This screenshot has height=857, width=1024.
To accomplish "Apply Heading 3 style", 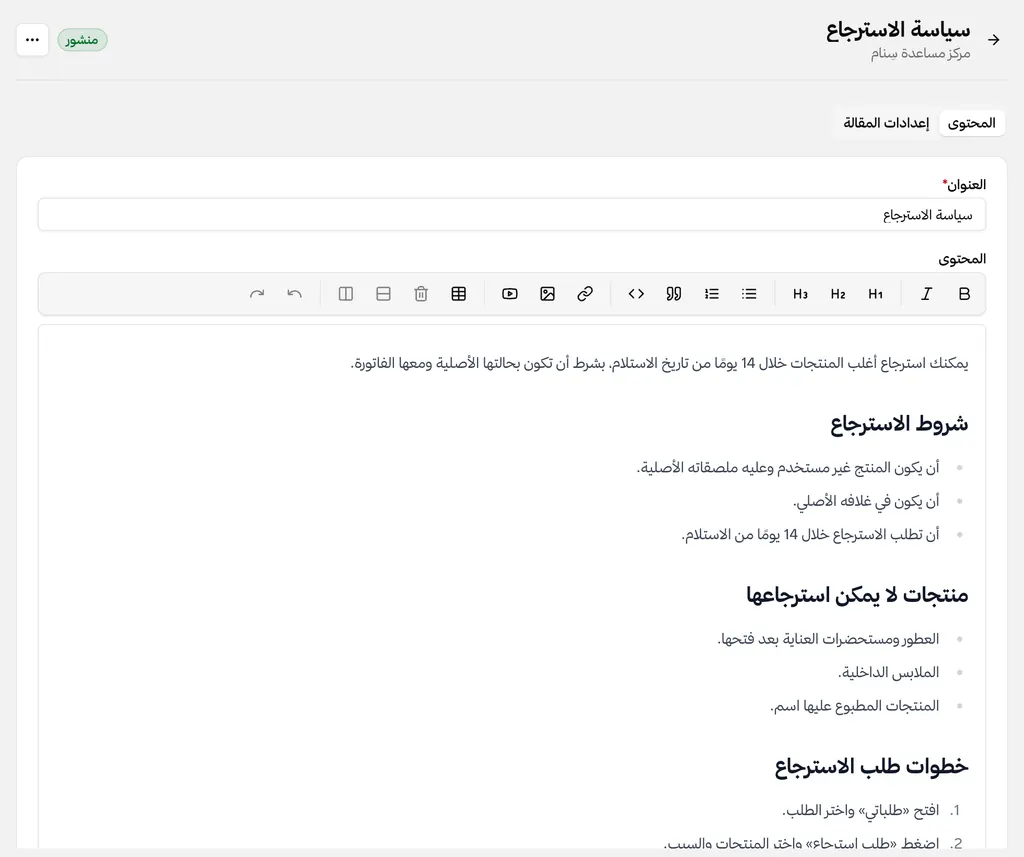I will (800, 294).
